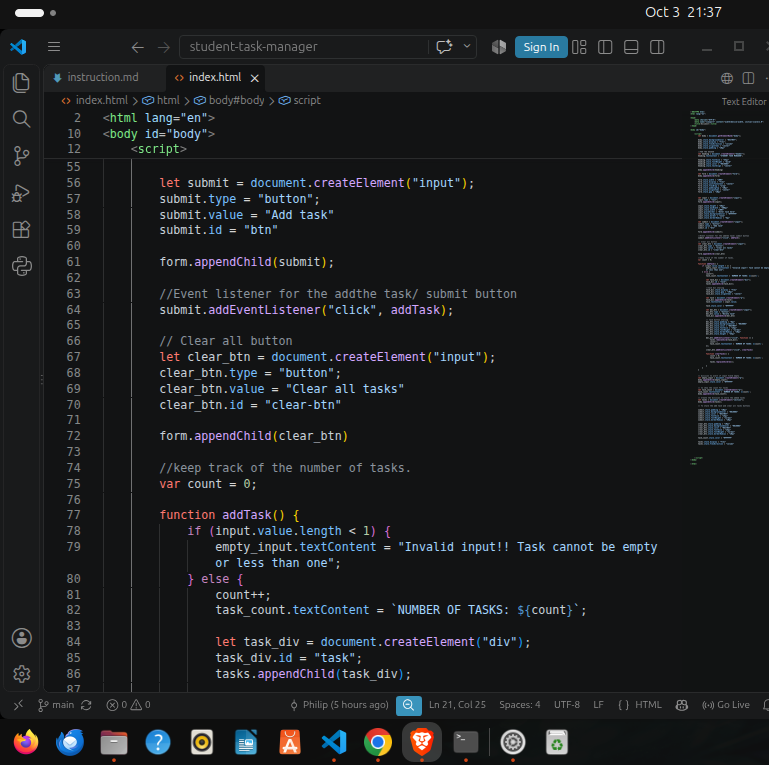Start the server with Go Live
This screenshot has width=769, height=765.
(726, 705)
